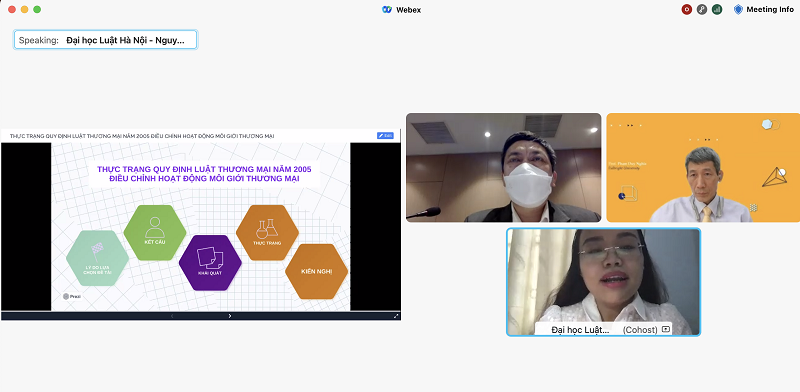Go to previous Prezi slide arrow

click(172, 316)
